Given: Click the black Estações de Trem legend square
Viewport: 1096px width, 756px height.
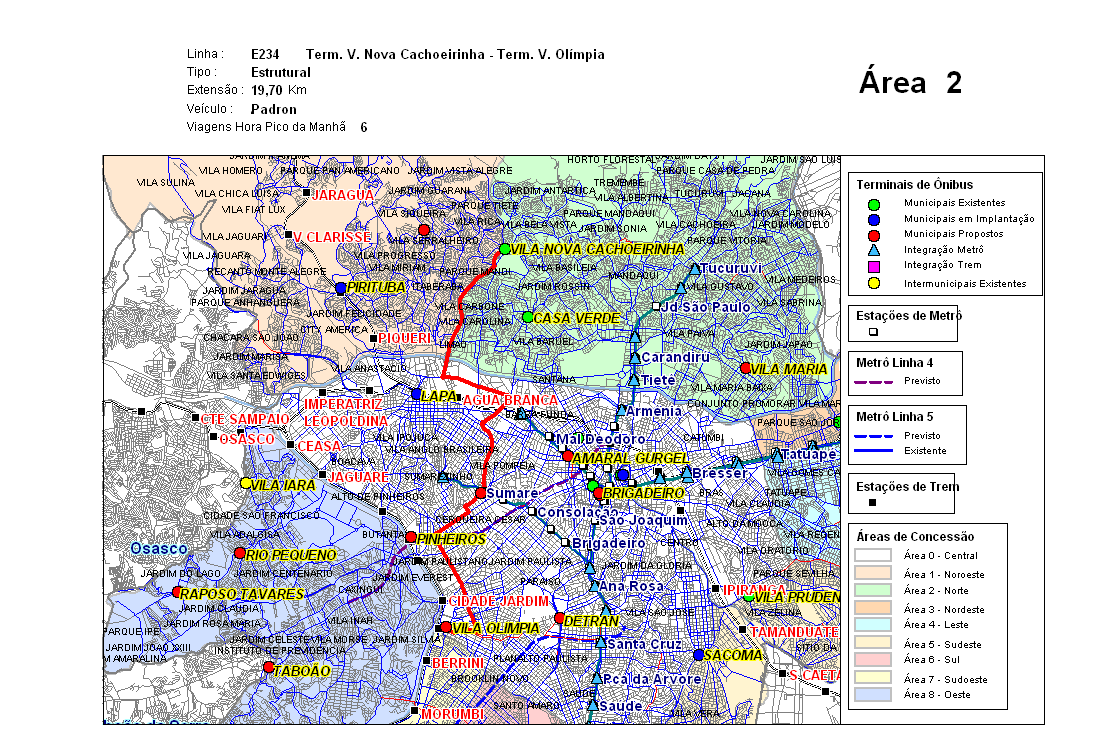Looking at the screenshot, I should pos(872,502).
